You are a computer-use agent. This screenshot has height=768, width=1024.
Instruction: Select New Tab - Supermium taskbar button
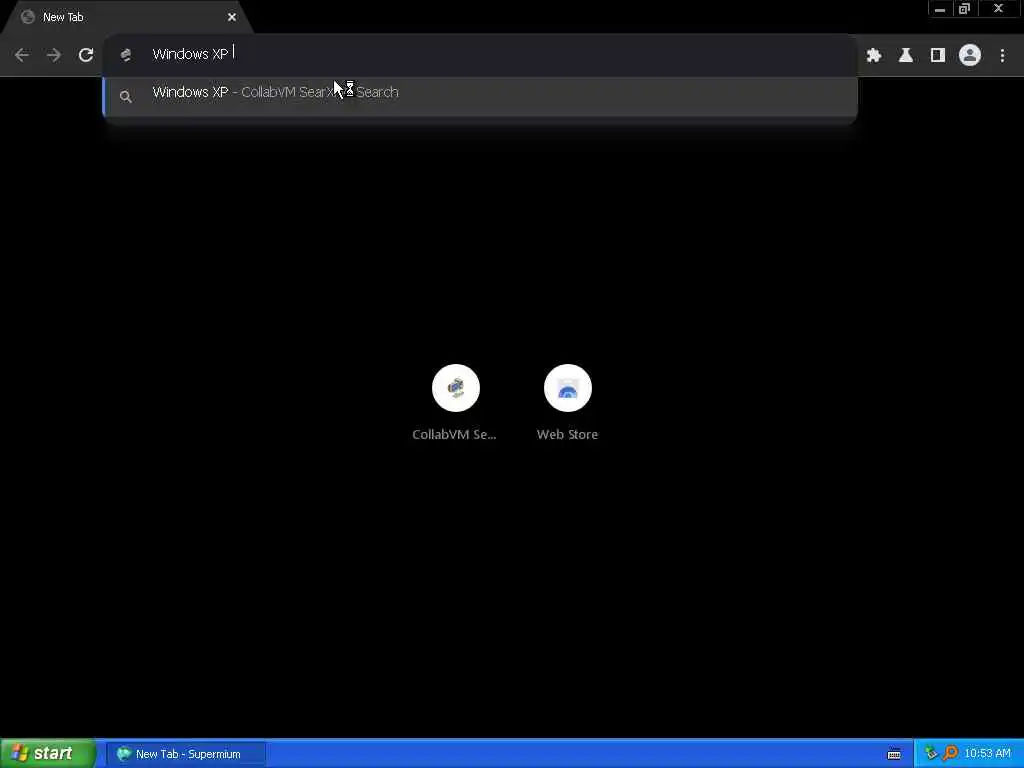pyautogui.click(x=186, y=754)
